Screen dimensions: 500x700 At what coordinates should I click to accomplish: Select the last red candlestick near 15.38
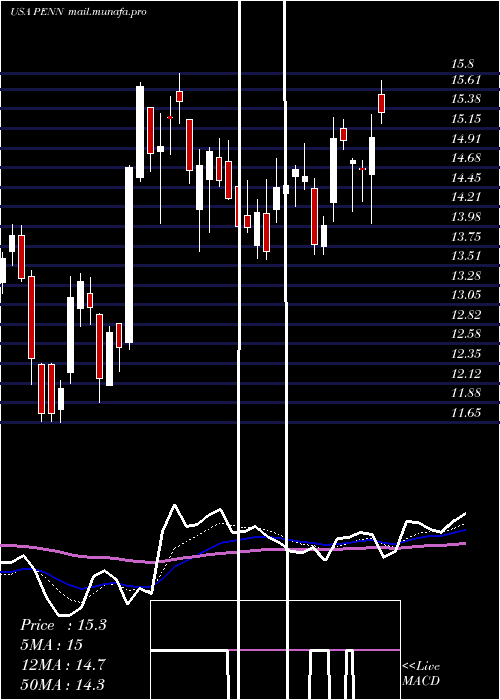click(x=381, y=103)
